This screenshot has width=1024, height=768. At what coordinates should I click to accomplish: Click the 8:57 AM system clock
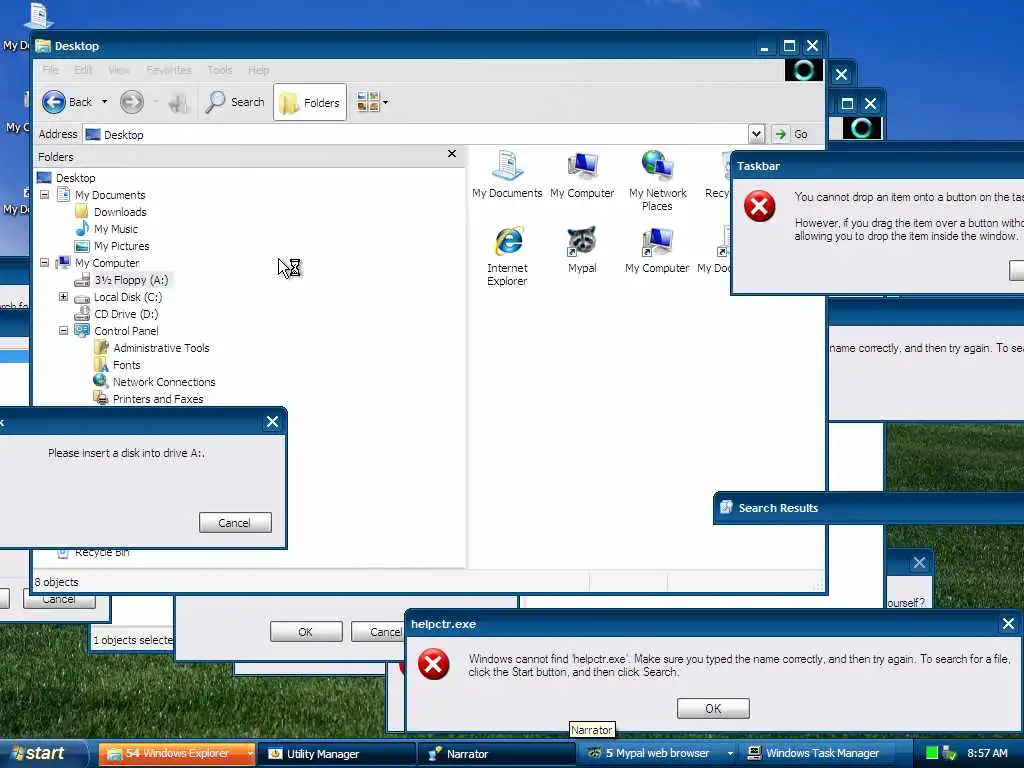[987, 754]
